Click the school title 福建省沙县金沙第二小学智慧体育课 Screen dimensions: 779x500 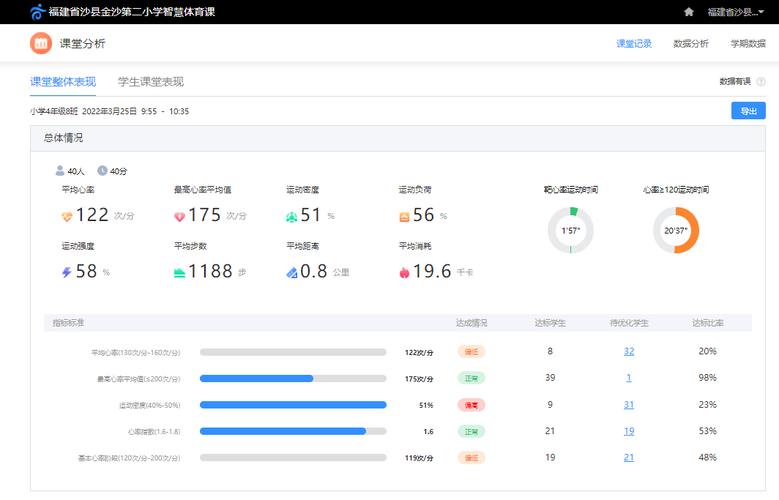point(132,11)
